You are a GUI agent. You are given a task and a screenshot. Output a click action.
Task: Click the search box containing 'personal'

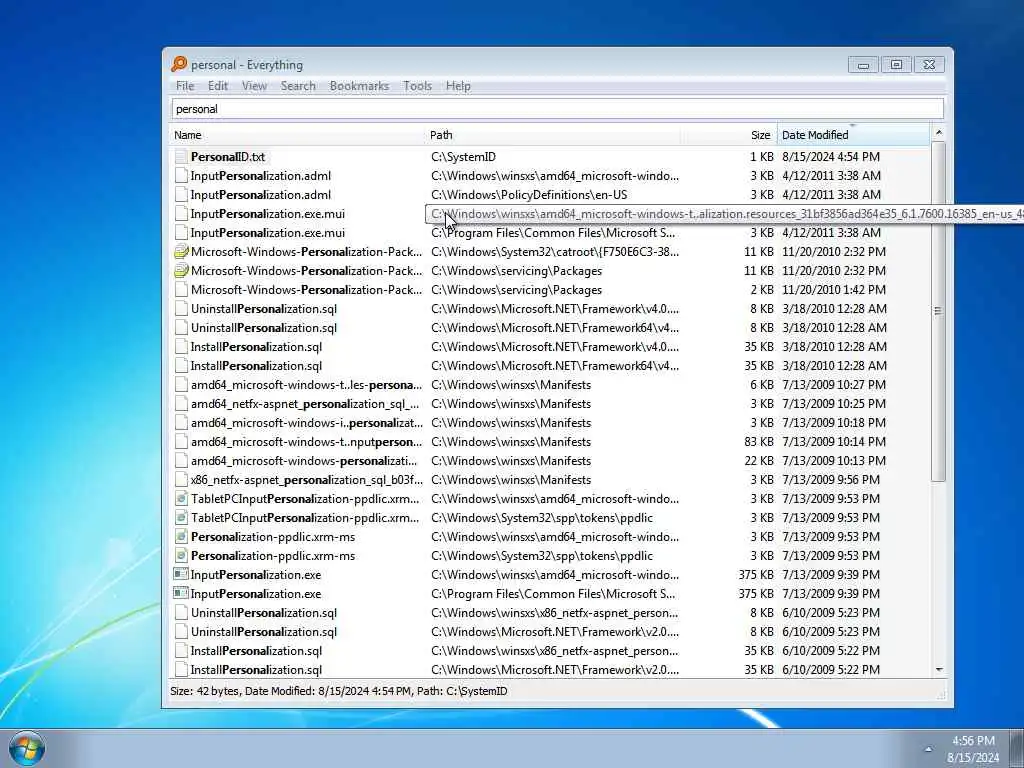pyautogui.click(x=558, y=109)
